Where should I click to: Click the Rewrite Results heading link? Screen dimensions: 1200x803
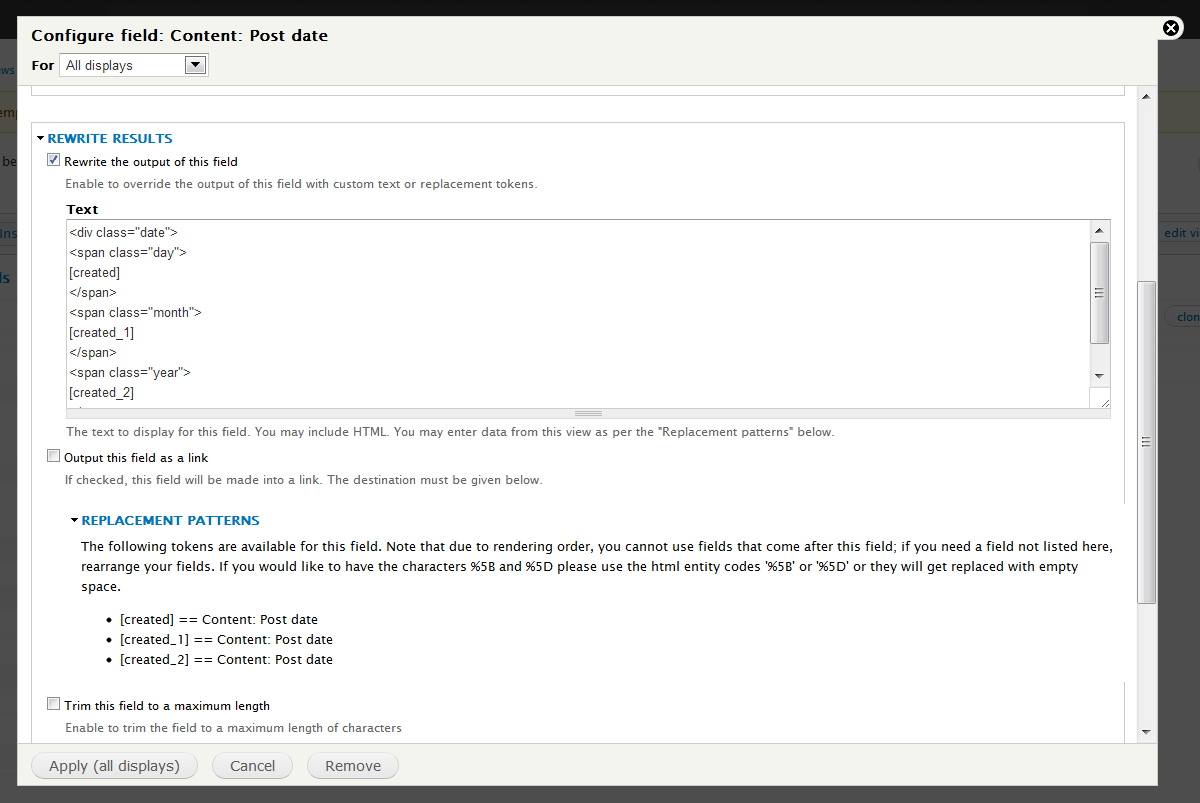[x=110, y=139]
